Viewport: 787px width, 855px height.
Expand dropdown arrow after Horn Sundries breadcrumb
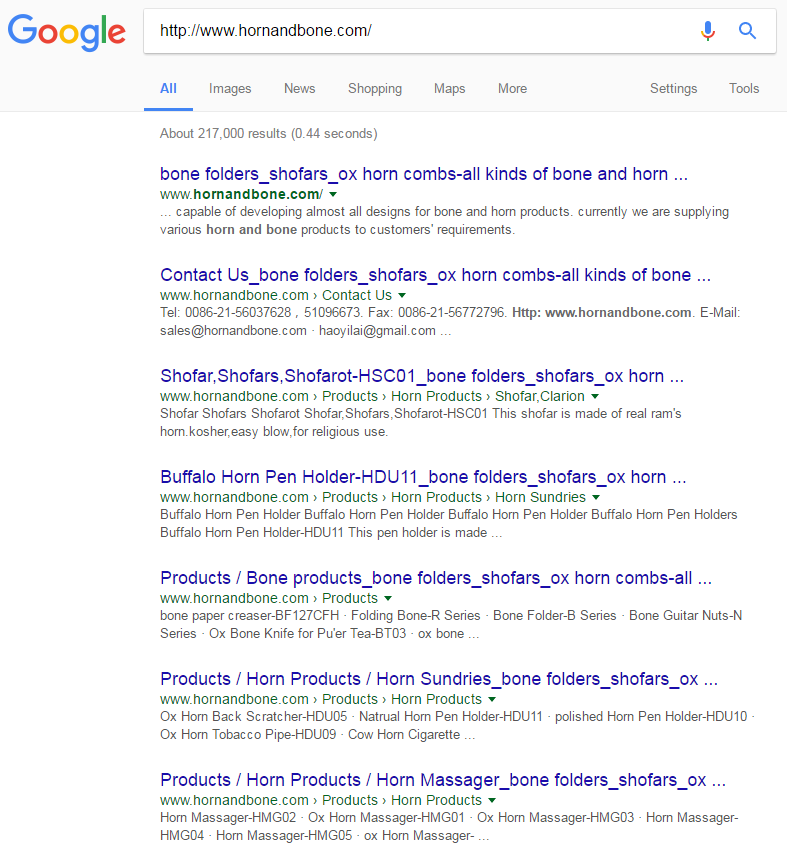coord(596,497)
